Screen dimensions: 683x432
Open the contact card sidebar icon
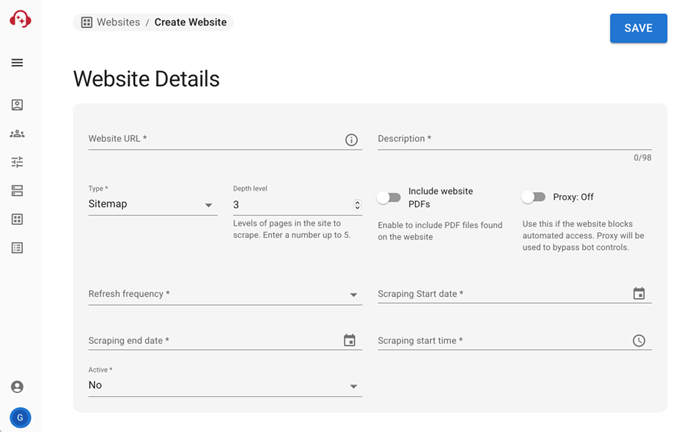(17, 105)
